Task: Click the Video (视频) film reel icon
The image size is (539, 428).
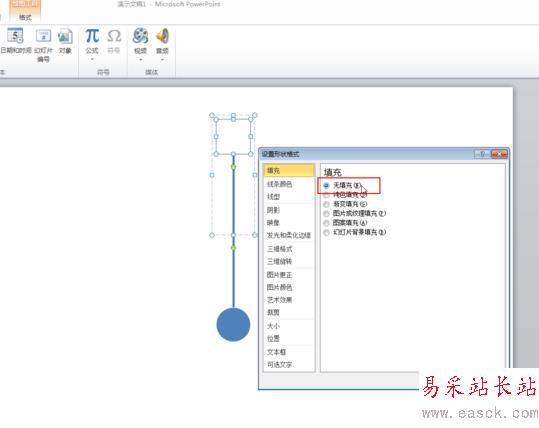Action: click(141, 36)
